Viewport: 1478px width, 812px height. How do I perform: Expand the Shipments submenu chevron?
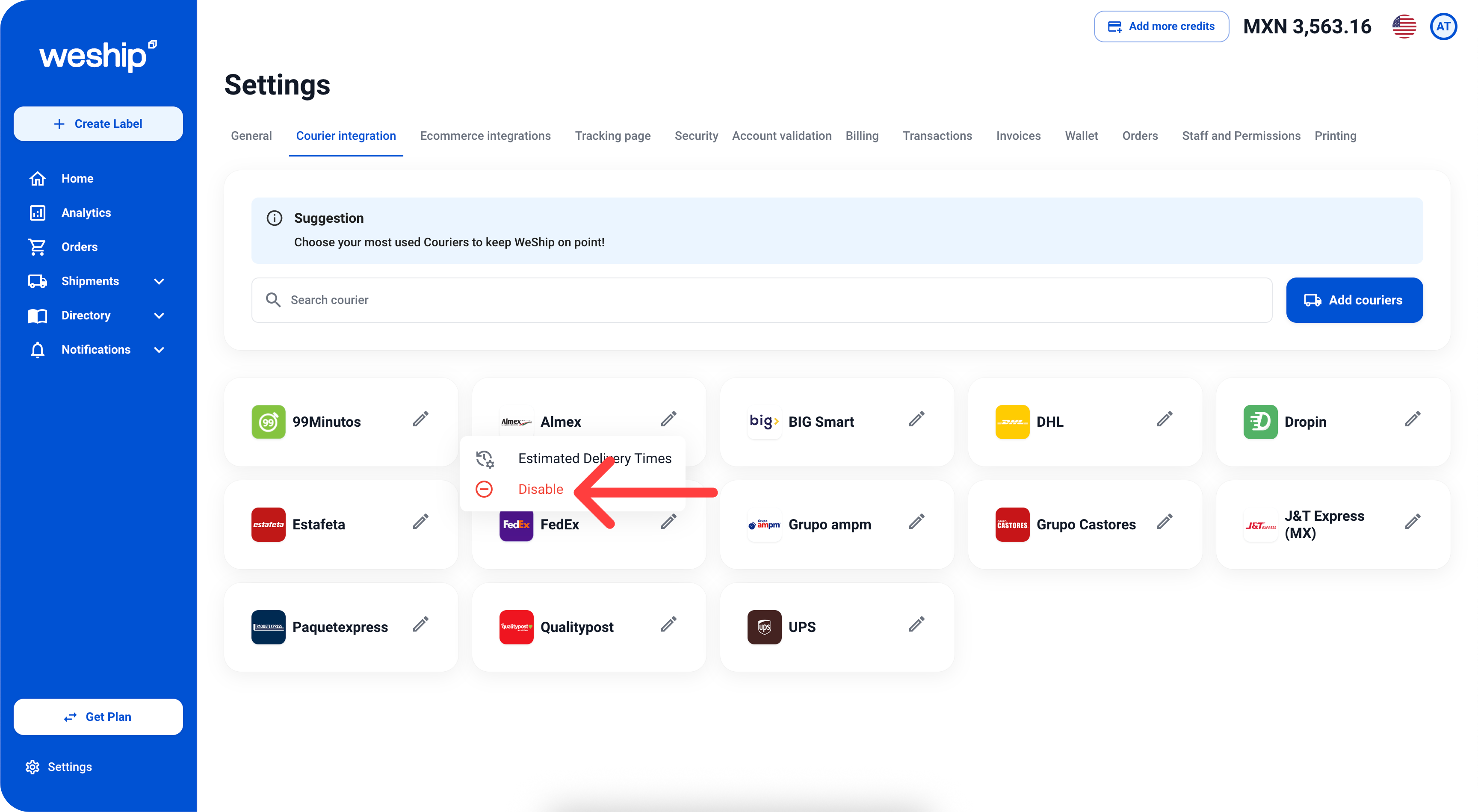(159, 281)
